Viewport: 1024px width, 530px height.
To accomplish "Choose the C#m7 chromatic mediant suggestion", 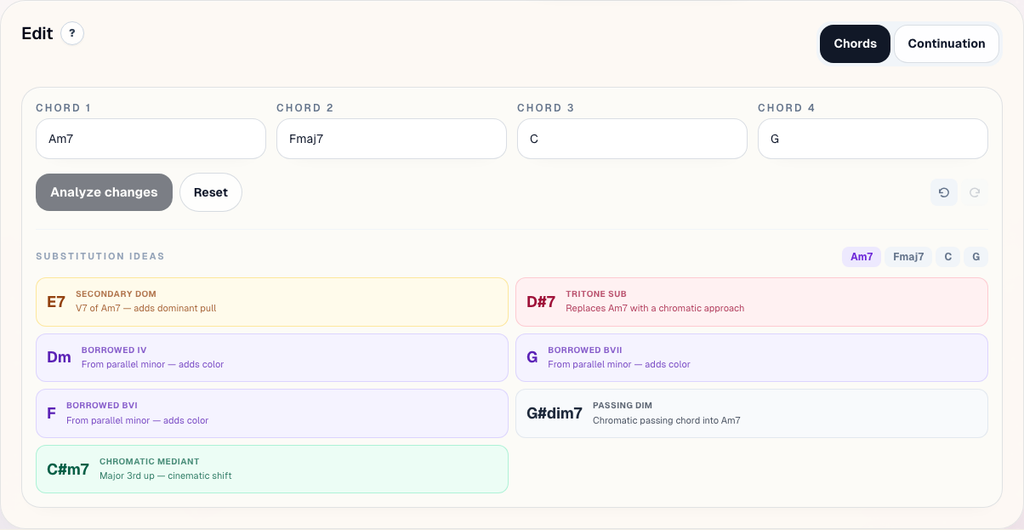I will (x=272, y=469).
